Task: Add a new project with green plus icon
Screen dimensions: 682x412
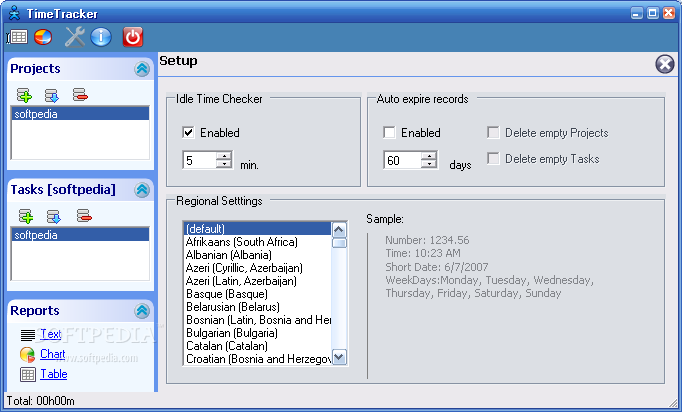Action: [x=24, y=95]
